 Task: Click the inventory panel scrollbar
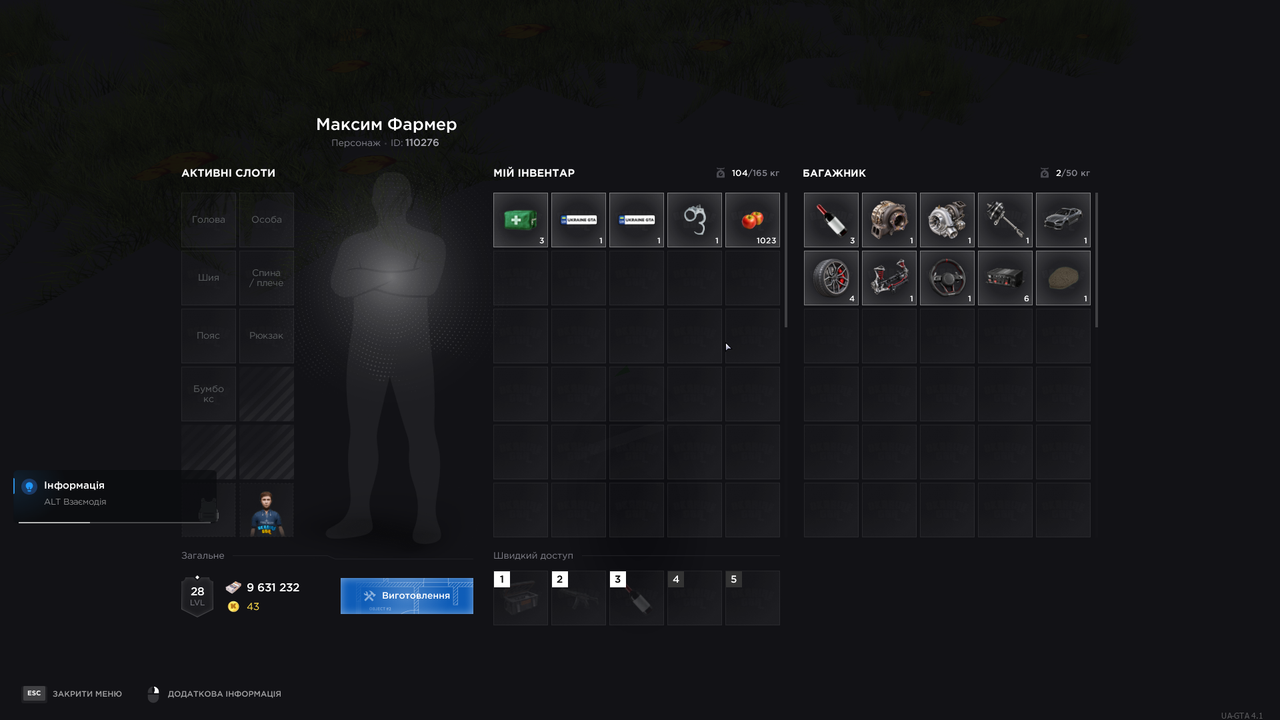click(786, 260)
